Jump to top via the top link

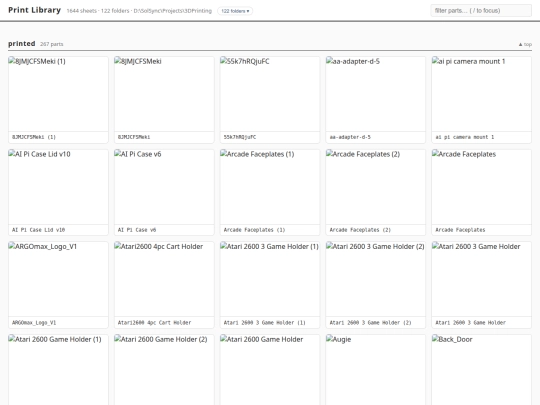[x=525, y=44]
